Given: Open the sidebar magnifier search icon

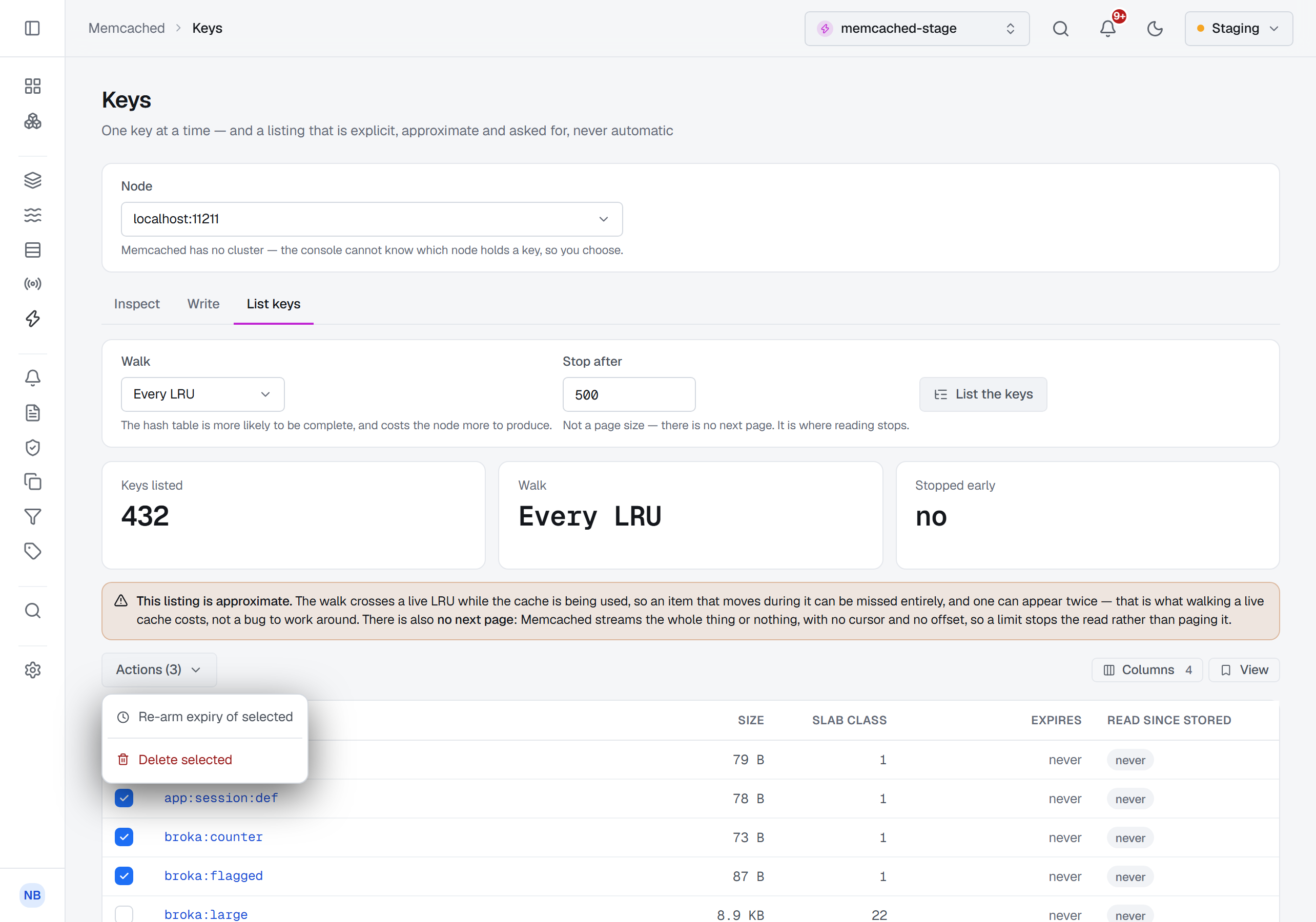Looking at the screenshot, I should (33, 610).
